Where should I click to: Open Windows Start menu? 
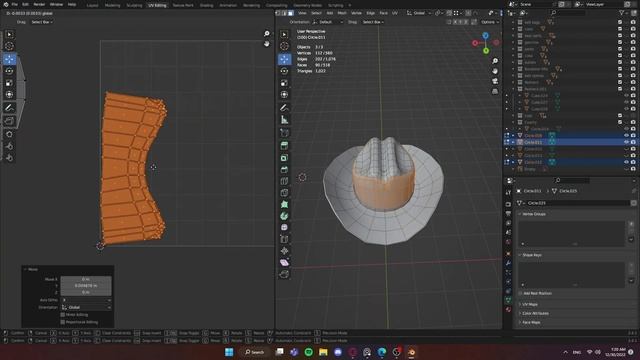tap(229, 352)
